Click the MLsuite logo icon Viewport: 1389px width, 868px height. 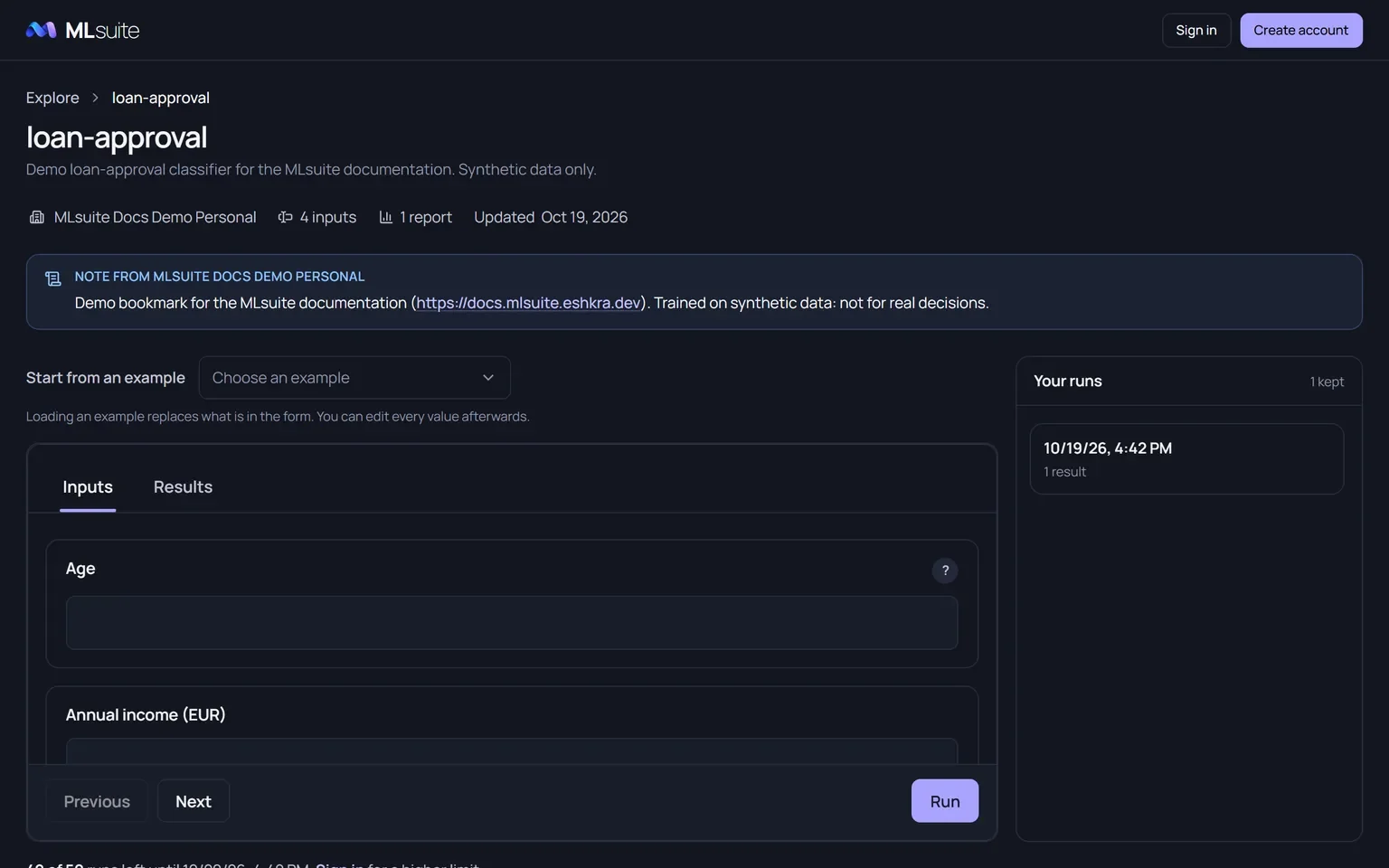42,30
